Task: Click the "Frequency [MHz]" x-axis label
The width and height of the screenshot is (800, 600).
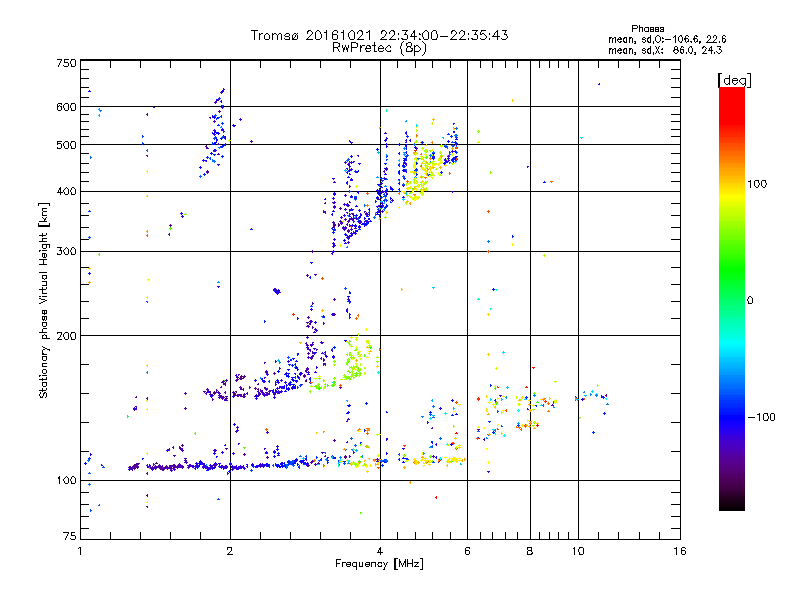Action: point(379,564)
